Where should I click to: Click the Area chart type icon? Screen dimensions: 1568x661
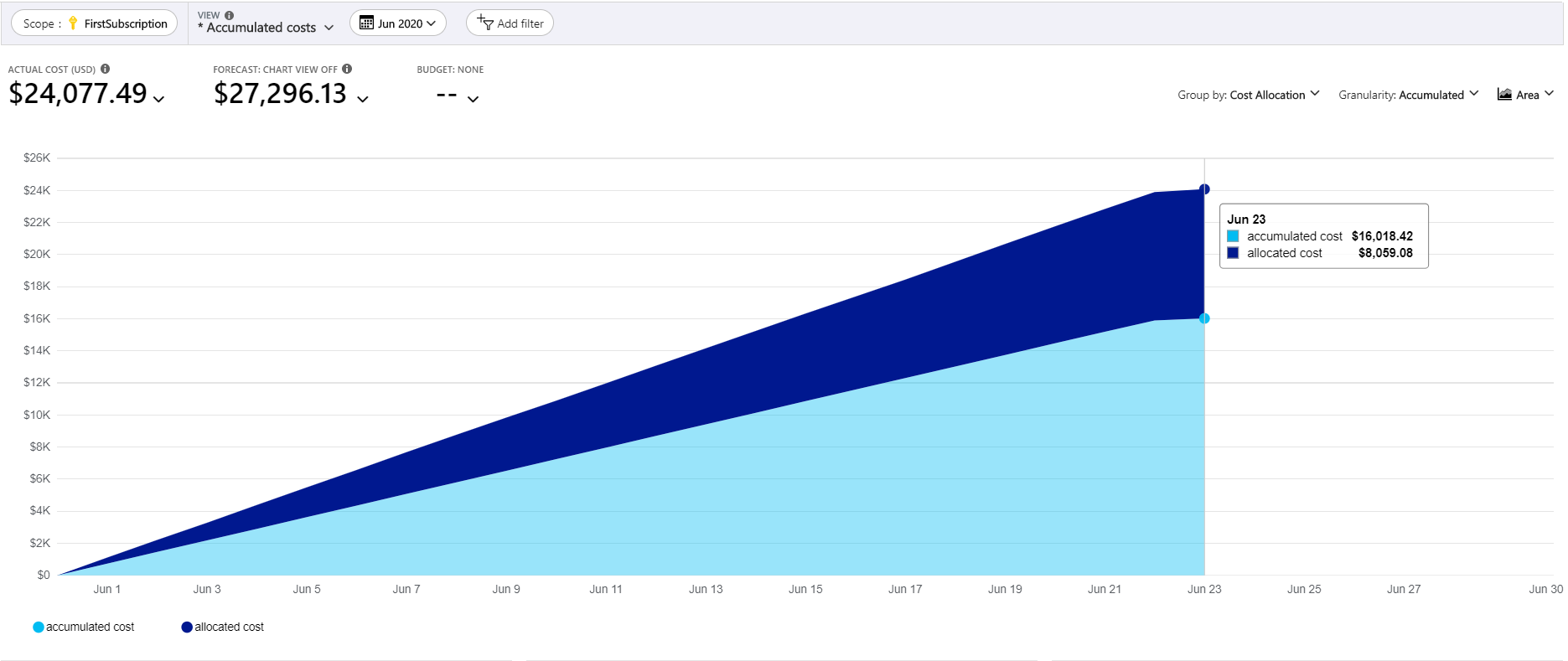(1504, 95)
